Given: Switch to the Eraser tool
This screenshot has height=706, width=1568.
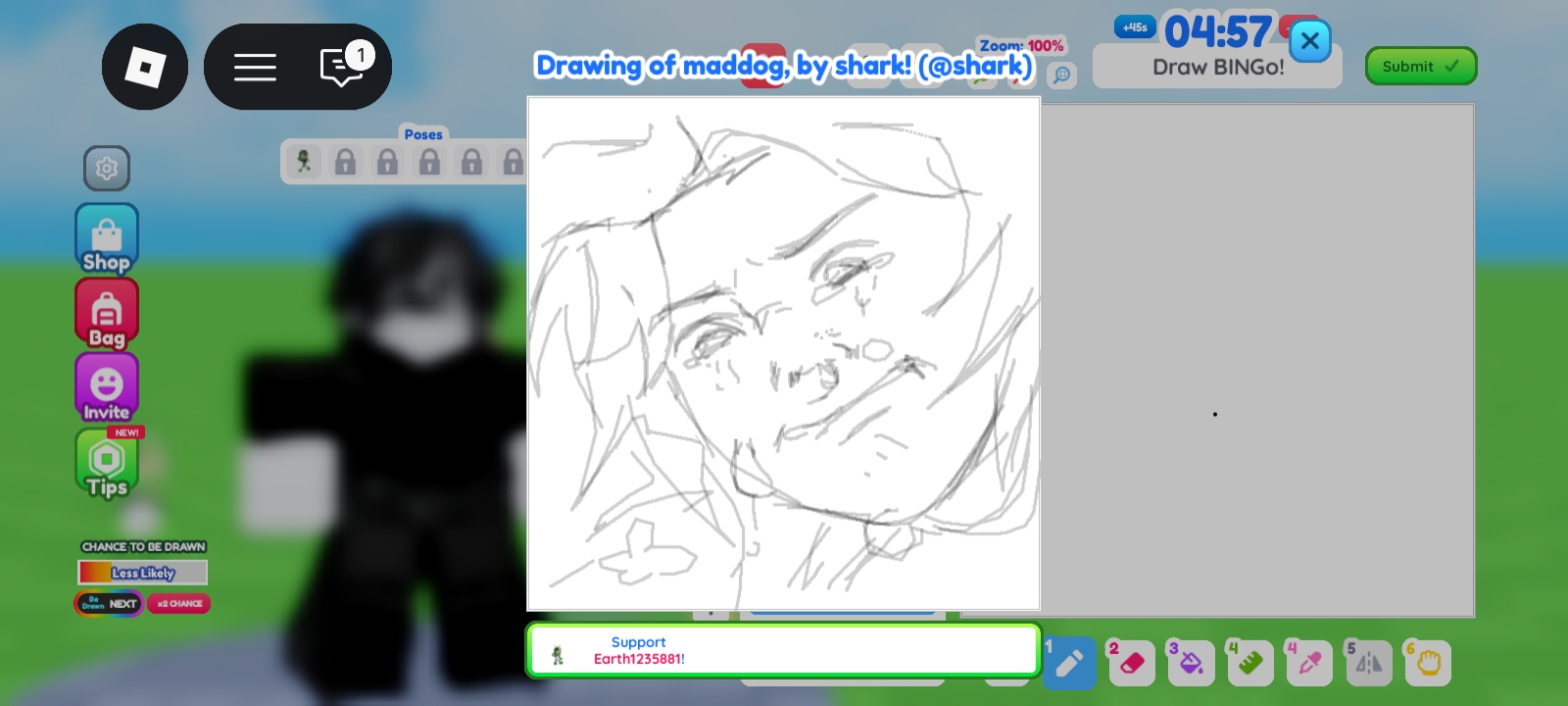Looking at the screenshot, I should (x=1131, y=663).
